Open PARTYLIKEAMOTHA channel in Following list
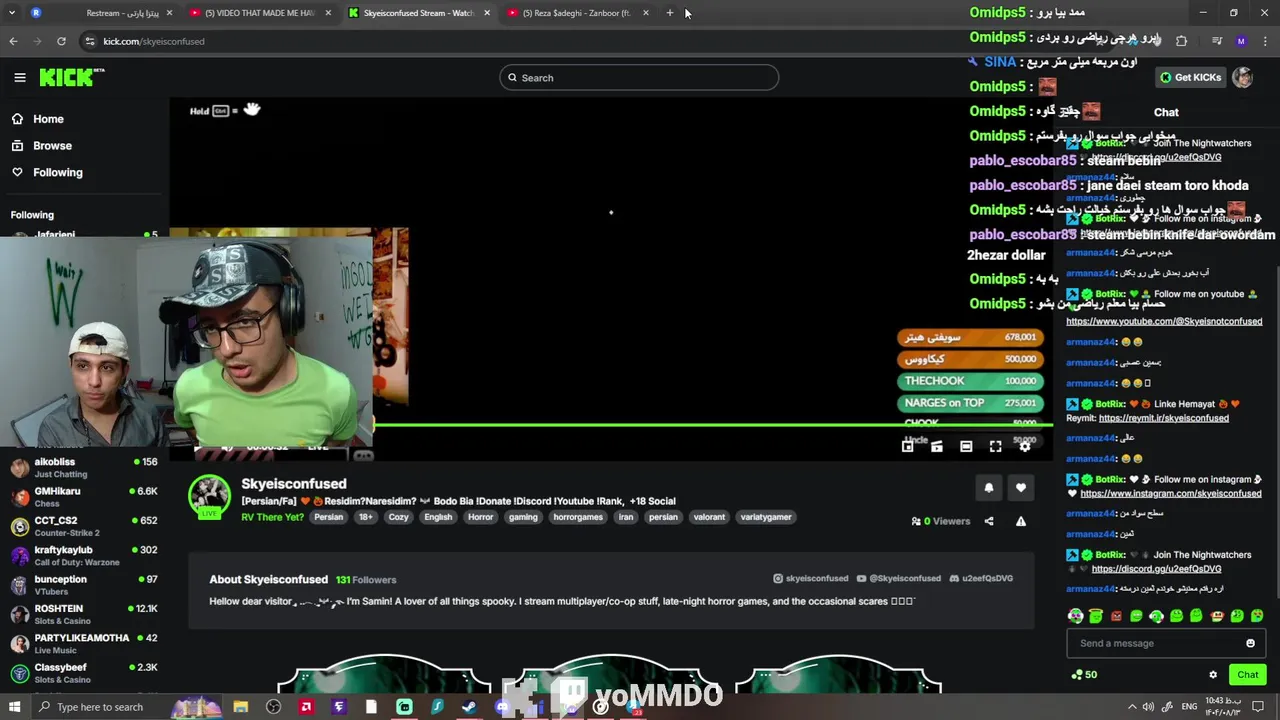The image size is (1280, 720). coord(84,644)
